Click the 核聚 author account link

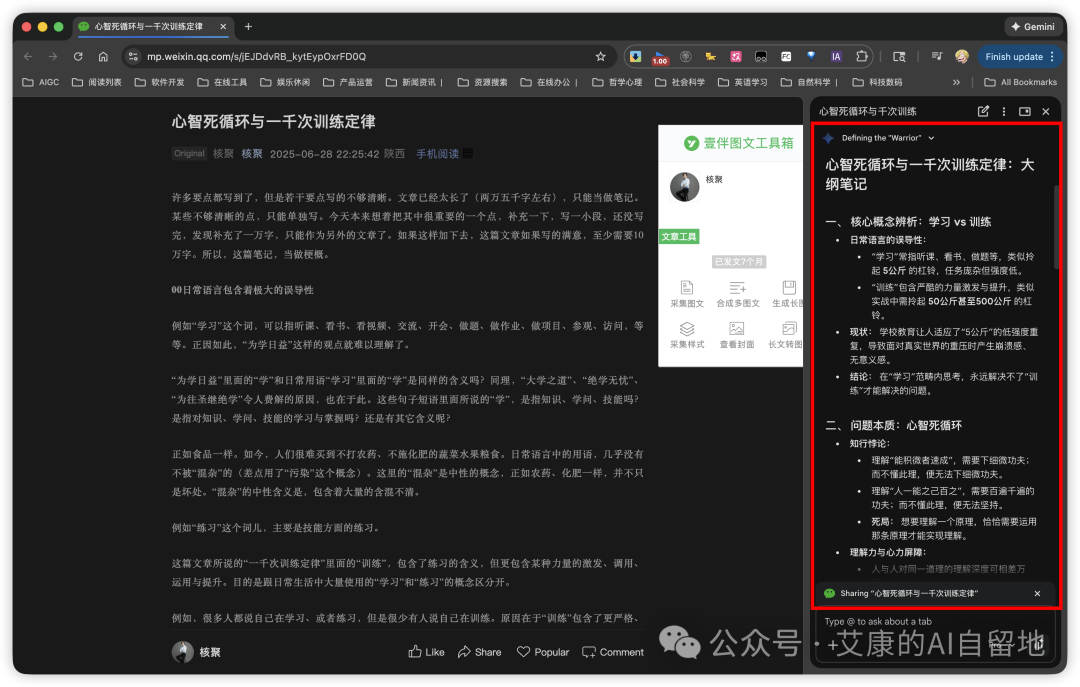tap(251, 154)
